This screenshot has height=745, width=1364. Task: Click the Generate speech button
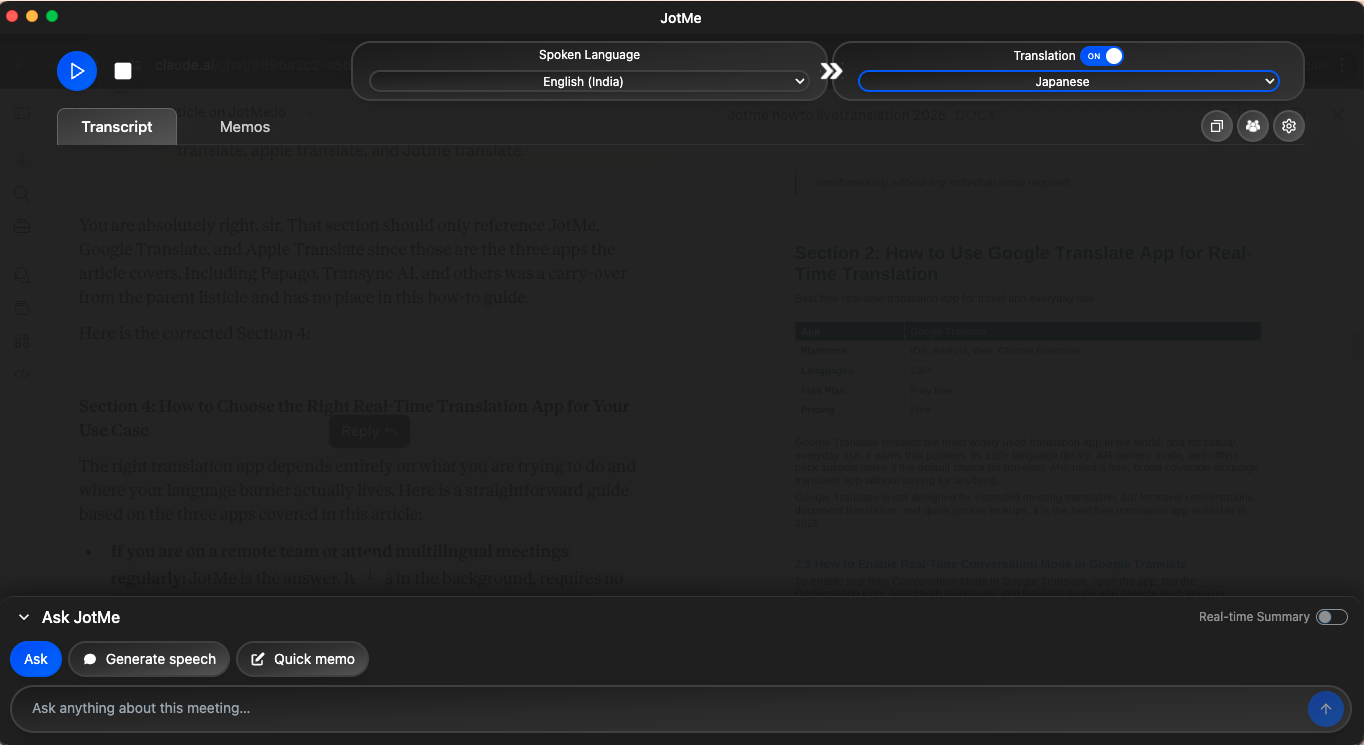[x=149, y=659]
